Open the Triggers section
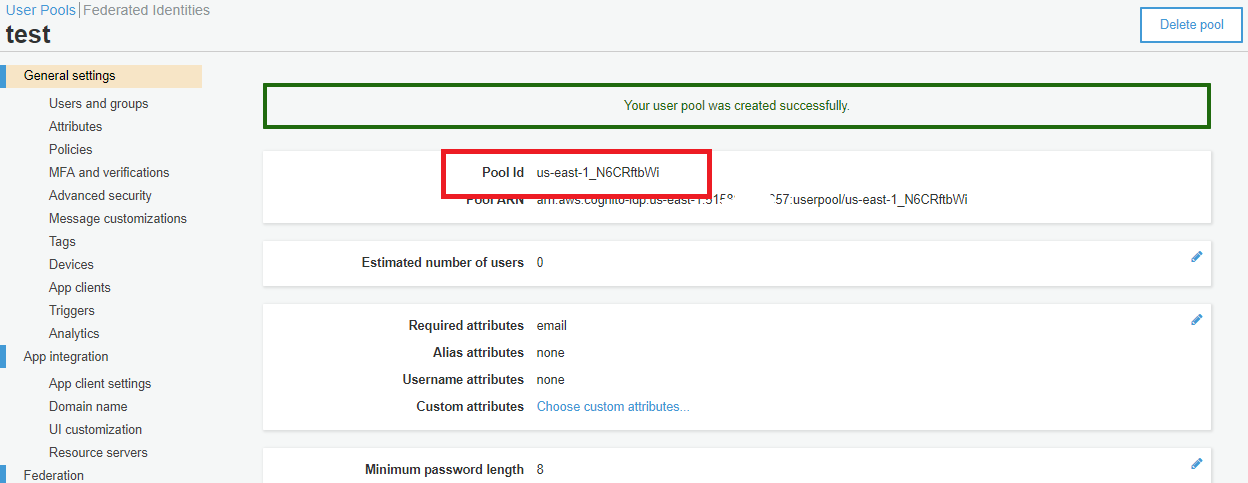Viewport: 1248px width, 483px height. coord(72,311)
